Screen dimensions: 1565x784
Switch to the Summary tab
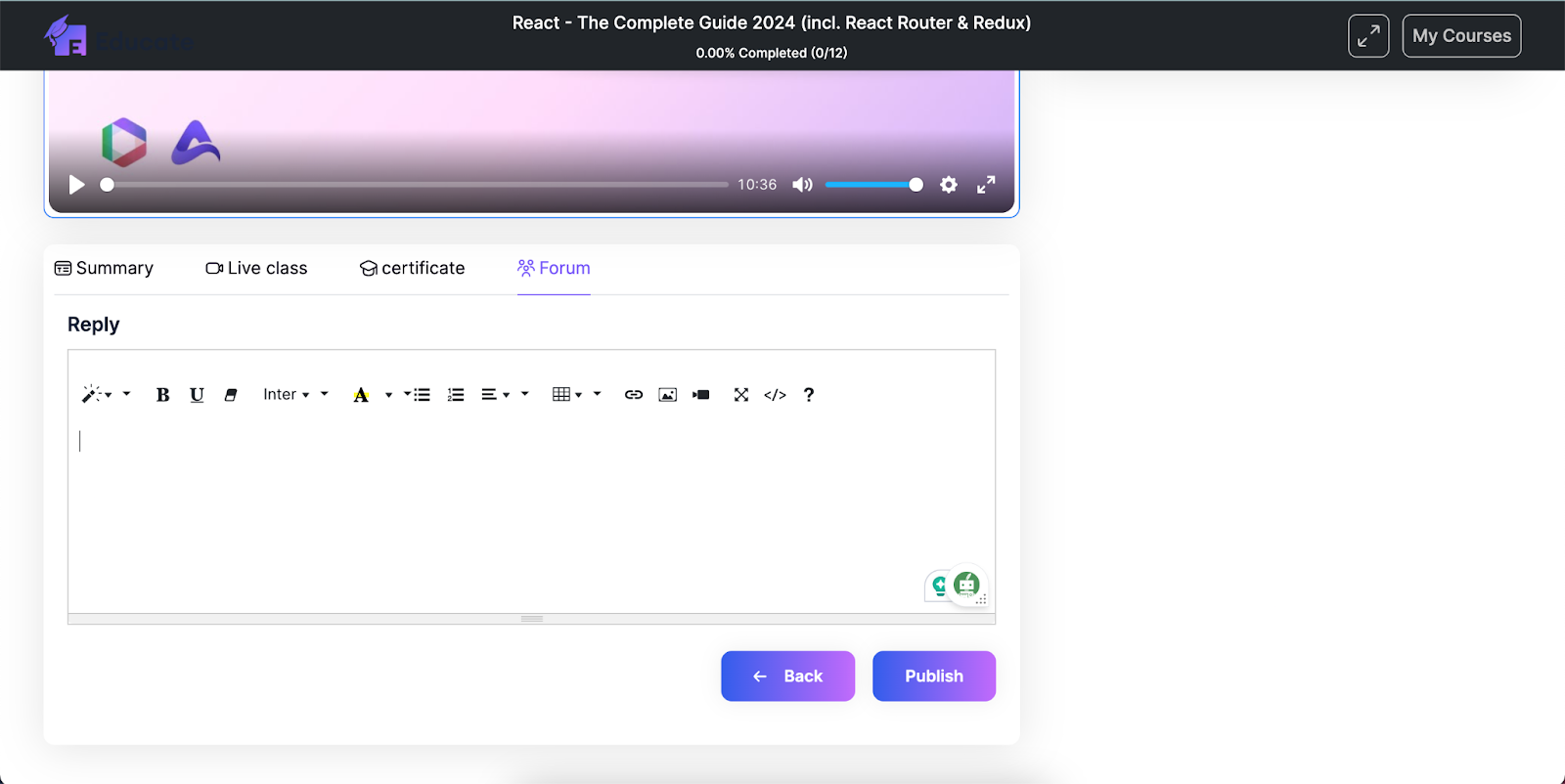tap(104, 269)
